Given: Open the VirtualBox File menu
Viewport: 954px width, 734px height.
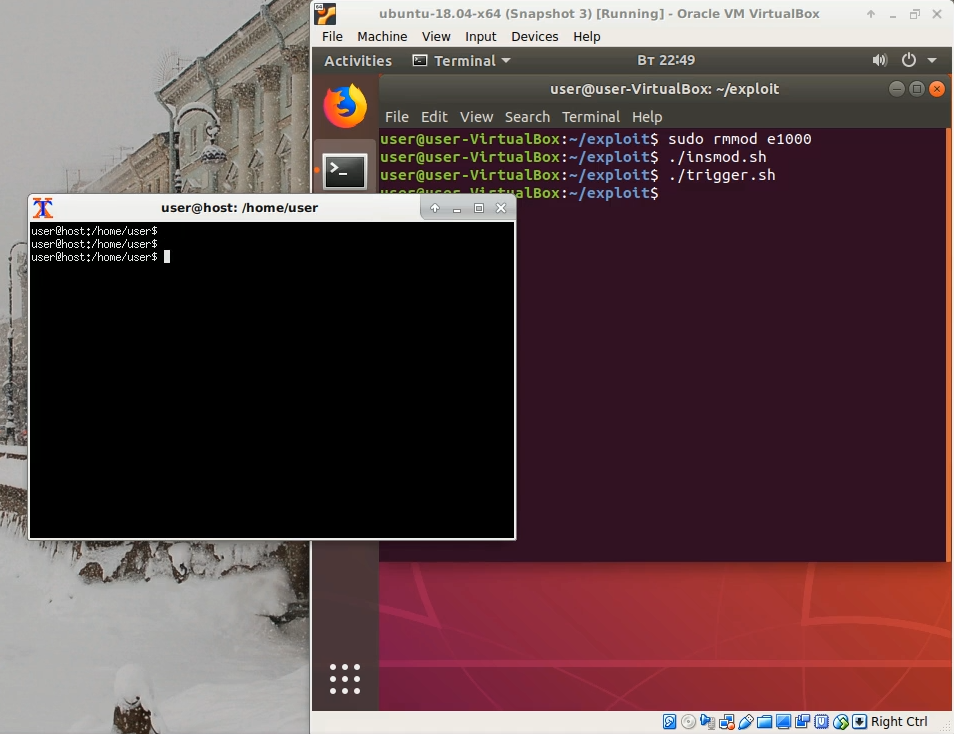Looking at the screenshot, I should [x=332, y=37].
